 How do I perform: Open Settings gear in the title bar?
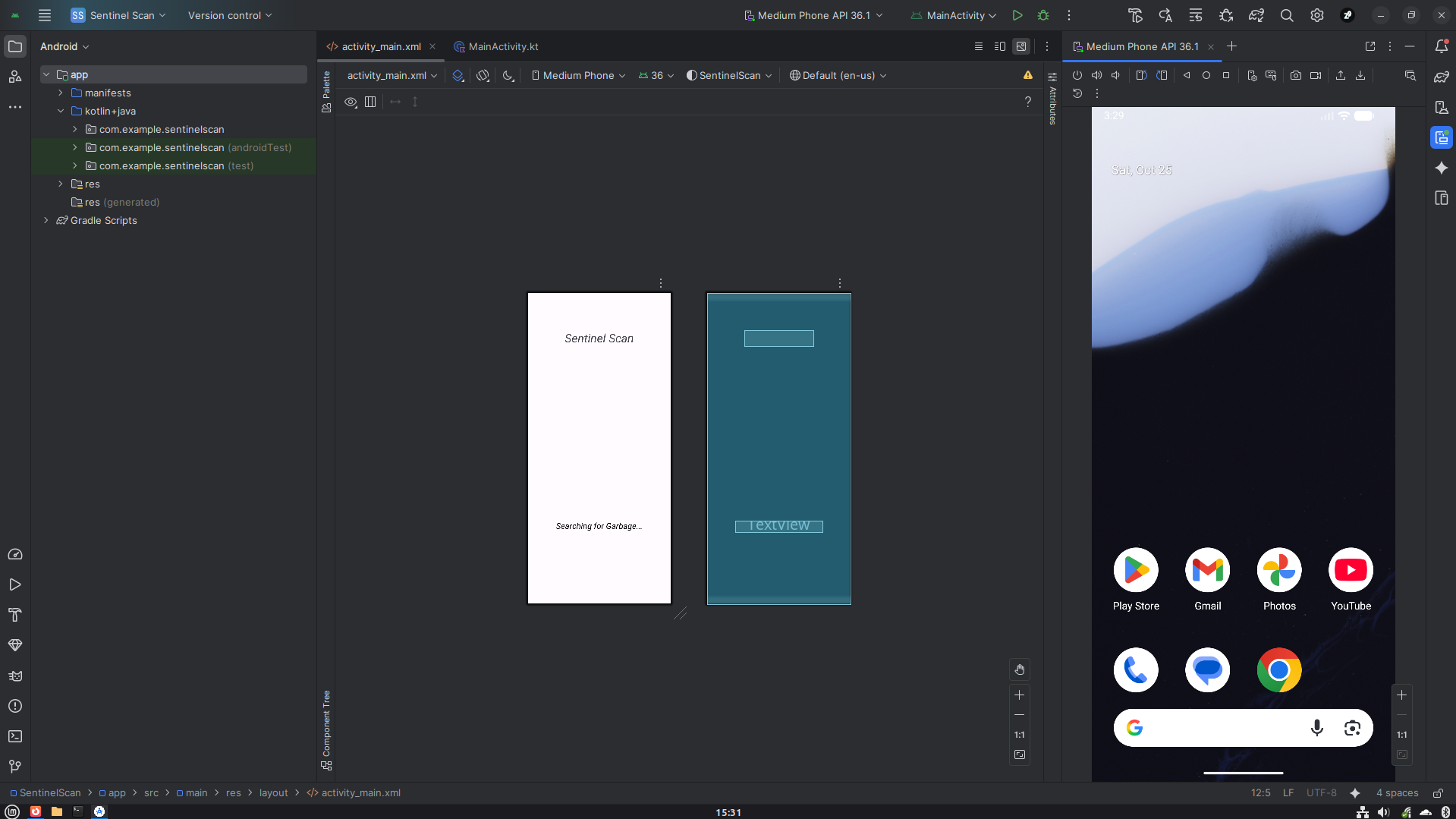1317,15
